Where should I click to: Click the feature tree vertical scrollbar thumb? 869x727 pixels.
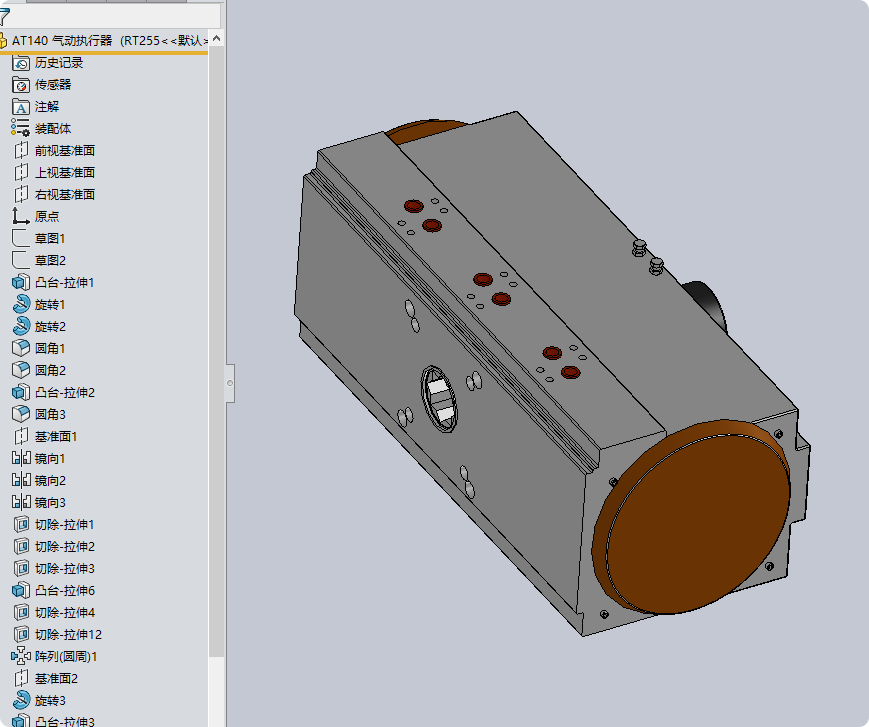[217, 352]
